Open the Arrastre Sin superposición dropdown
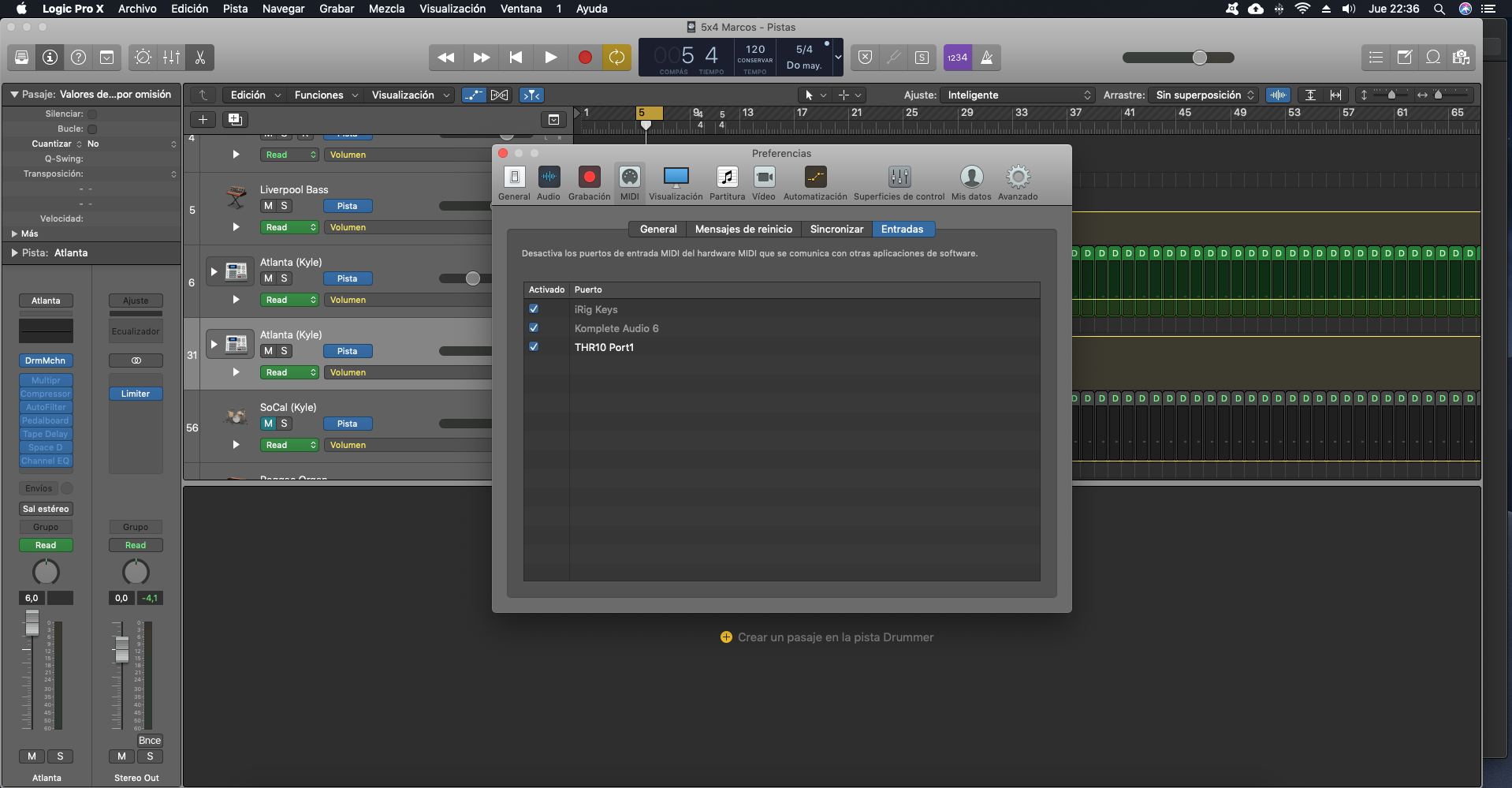1512x788 pixels. 1203,95
